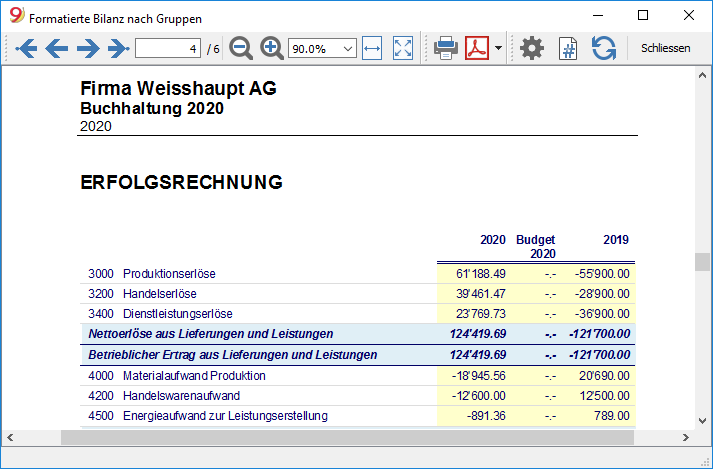Click the 2019 value -28'900.00
This screenshot has height=469, width=713.
point(602,294)
